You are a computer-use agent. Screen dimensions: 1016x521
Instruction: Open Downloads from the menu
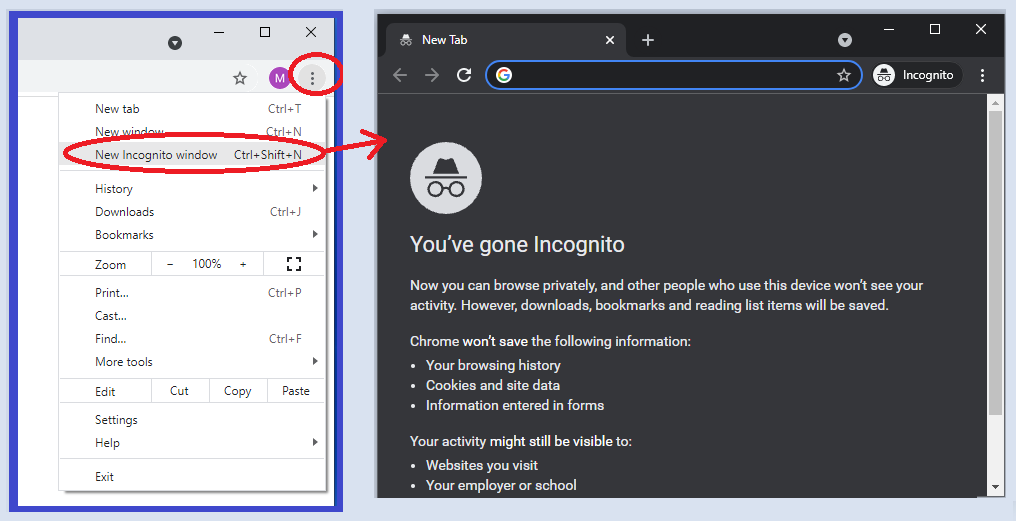click(192, 212)
